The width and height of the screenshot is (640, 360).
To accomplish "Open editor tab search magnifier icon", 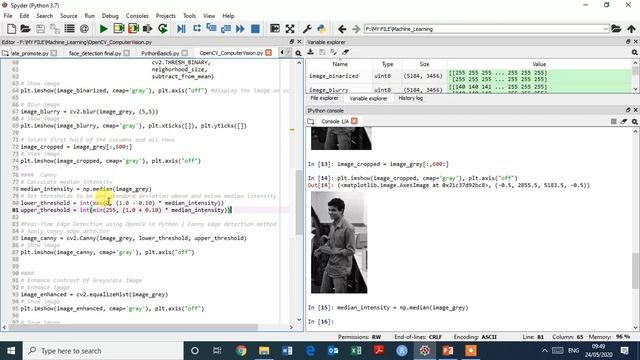I will tap(298, 53).
